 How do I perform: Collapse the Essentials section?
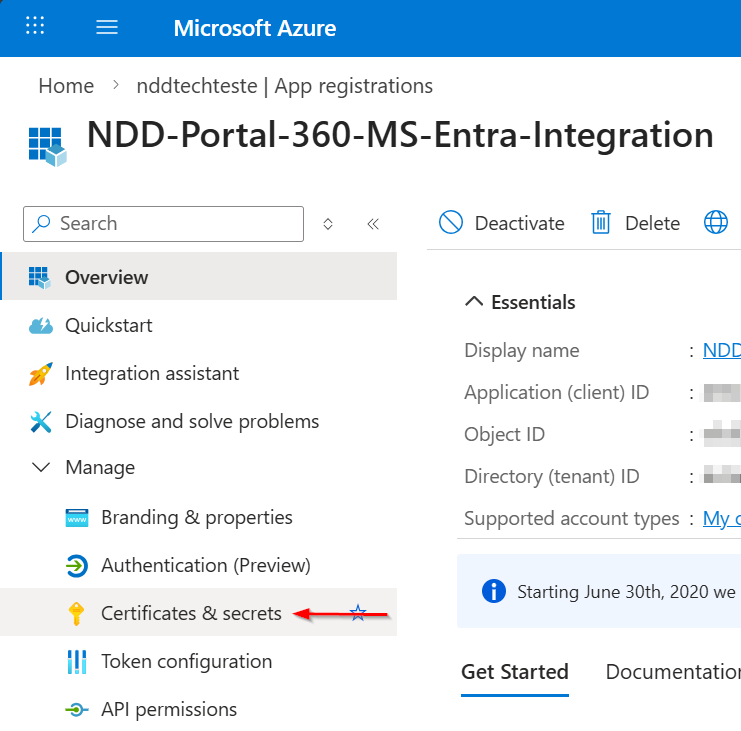[473, 302]
